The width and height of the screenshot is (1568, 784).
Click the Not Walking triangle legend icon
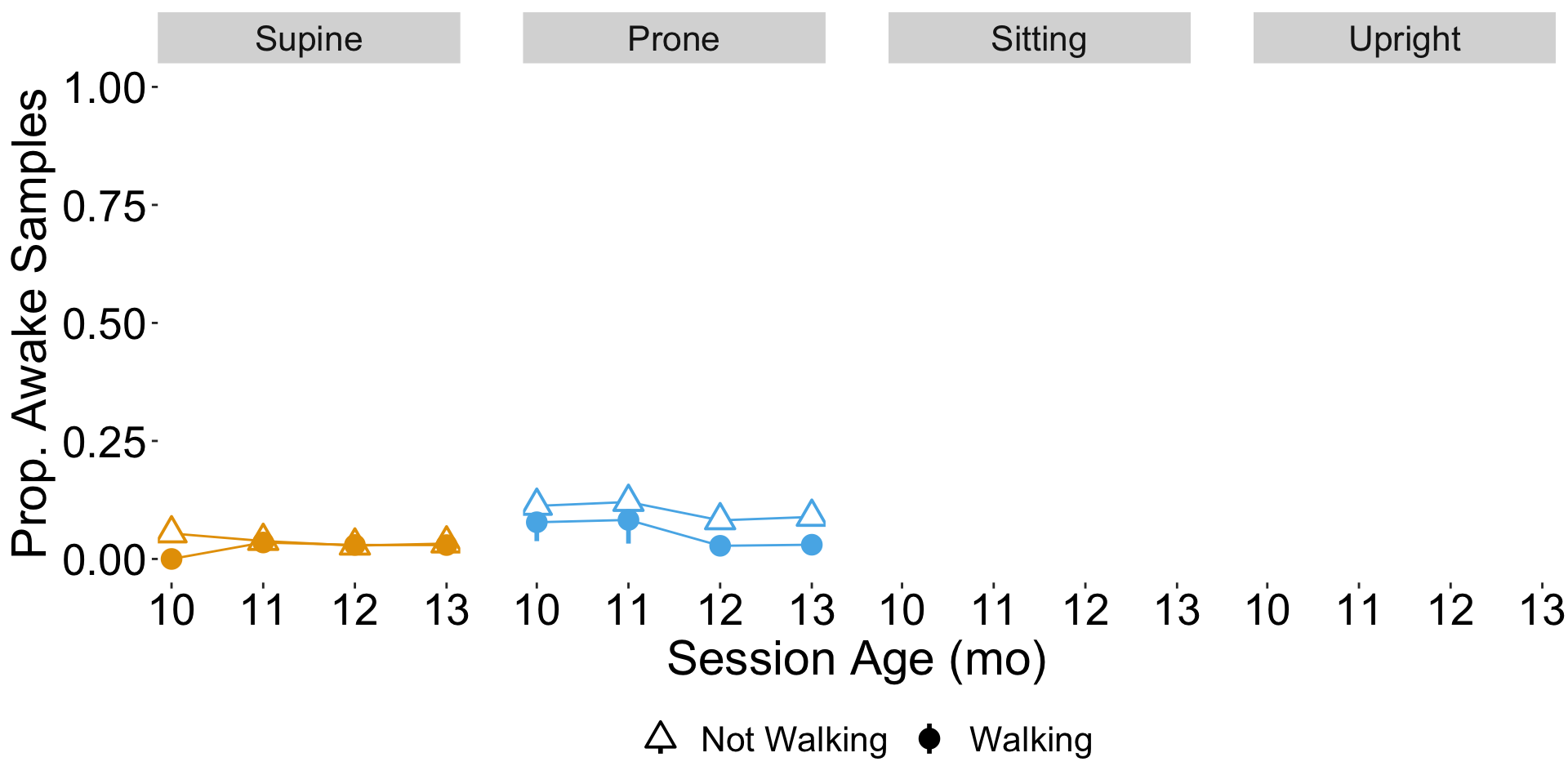tap(661, 737)
